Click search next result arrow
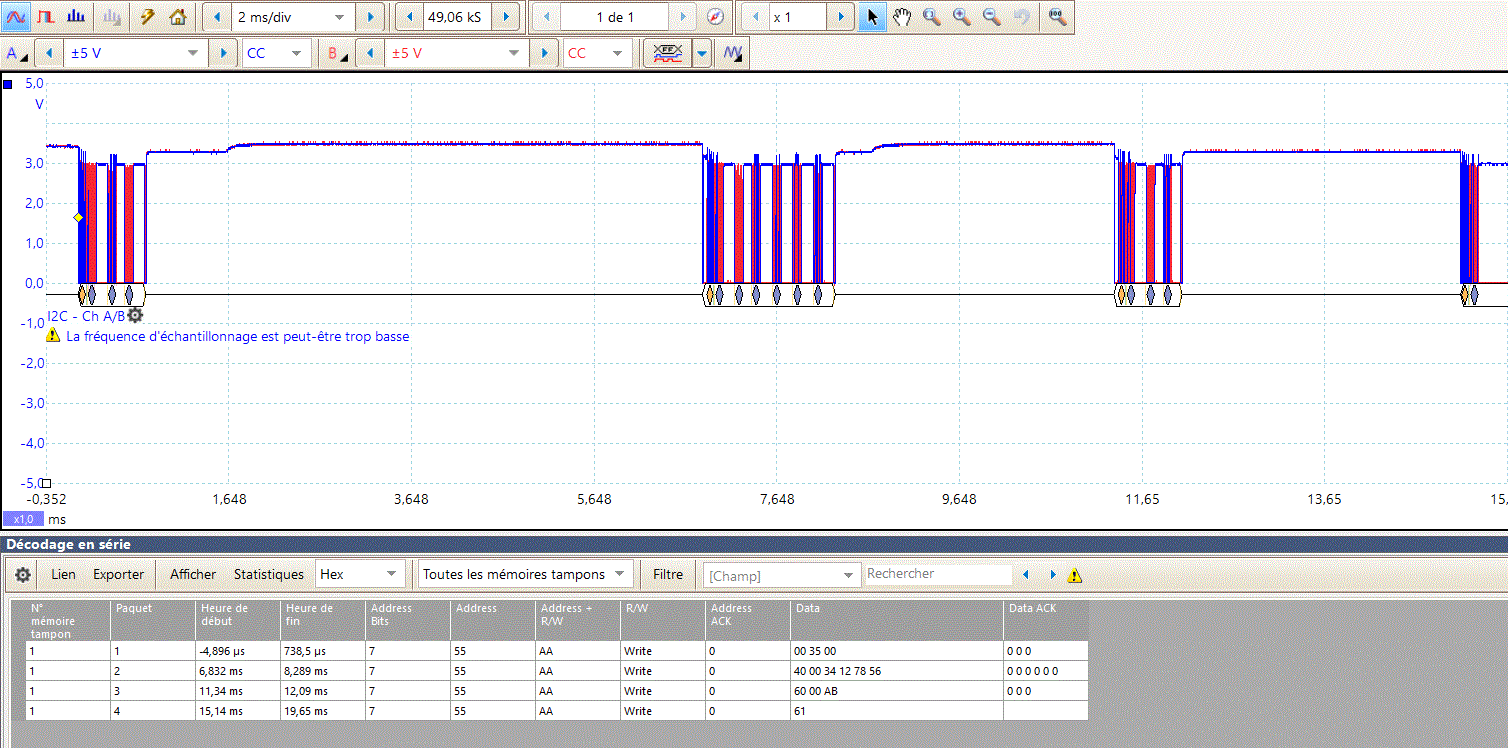Viewport: 1508px width, 748px height. (x=1052, y=575)
